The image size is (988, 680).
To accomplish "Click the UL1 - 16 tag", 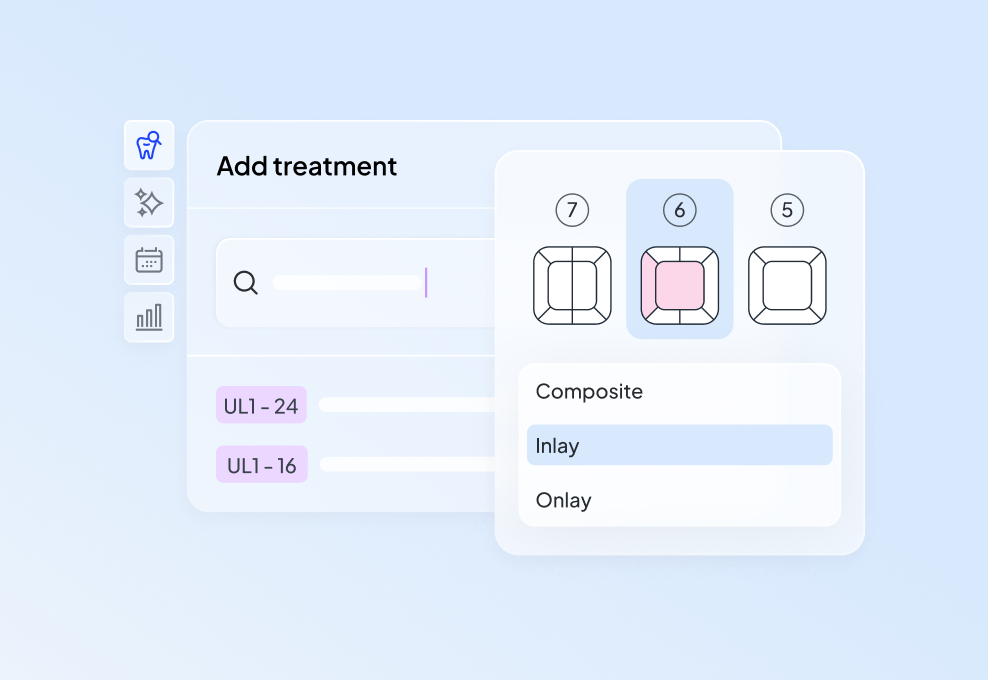I will coord(261,465).
